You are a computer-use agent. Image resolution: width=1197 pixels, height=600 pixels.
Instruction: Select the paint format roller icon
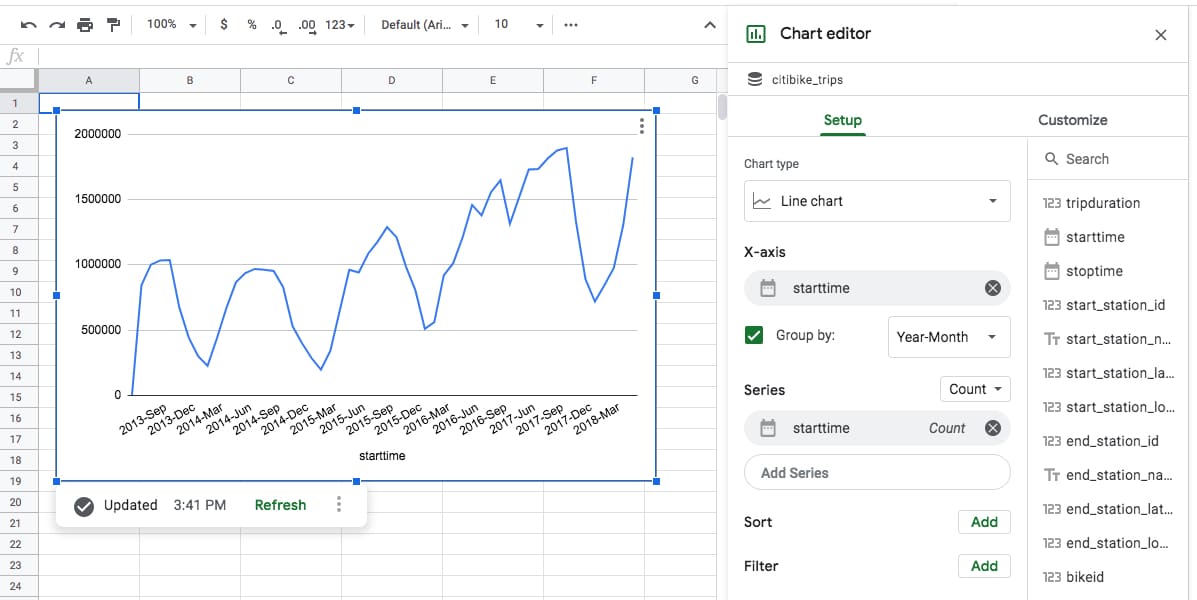coord(113,25)
